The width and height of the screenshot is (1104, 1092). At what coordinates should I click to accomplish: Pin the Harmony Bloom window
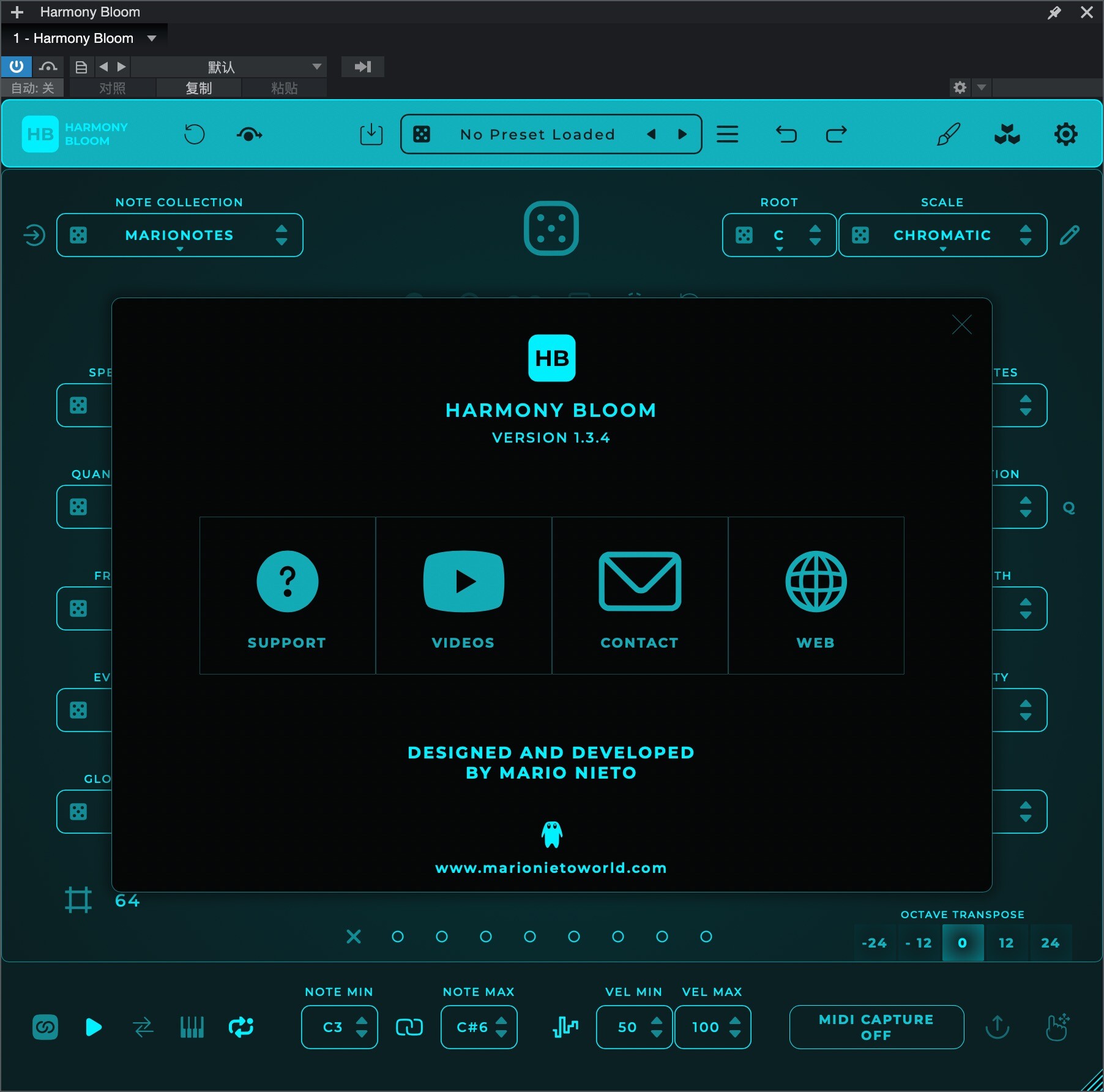1054,12
